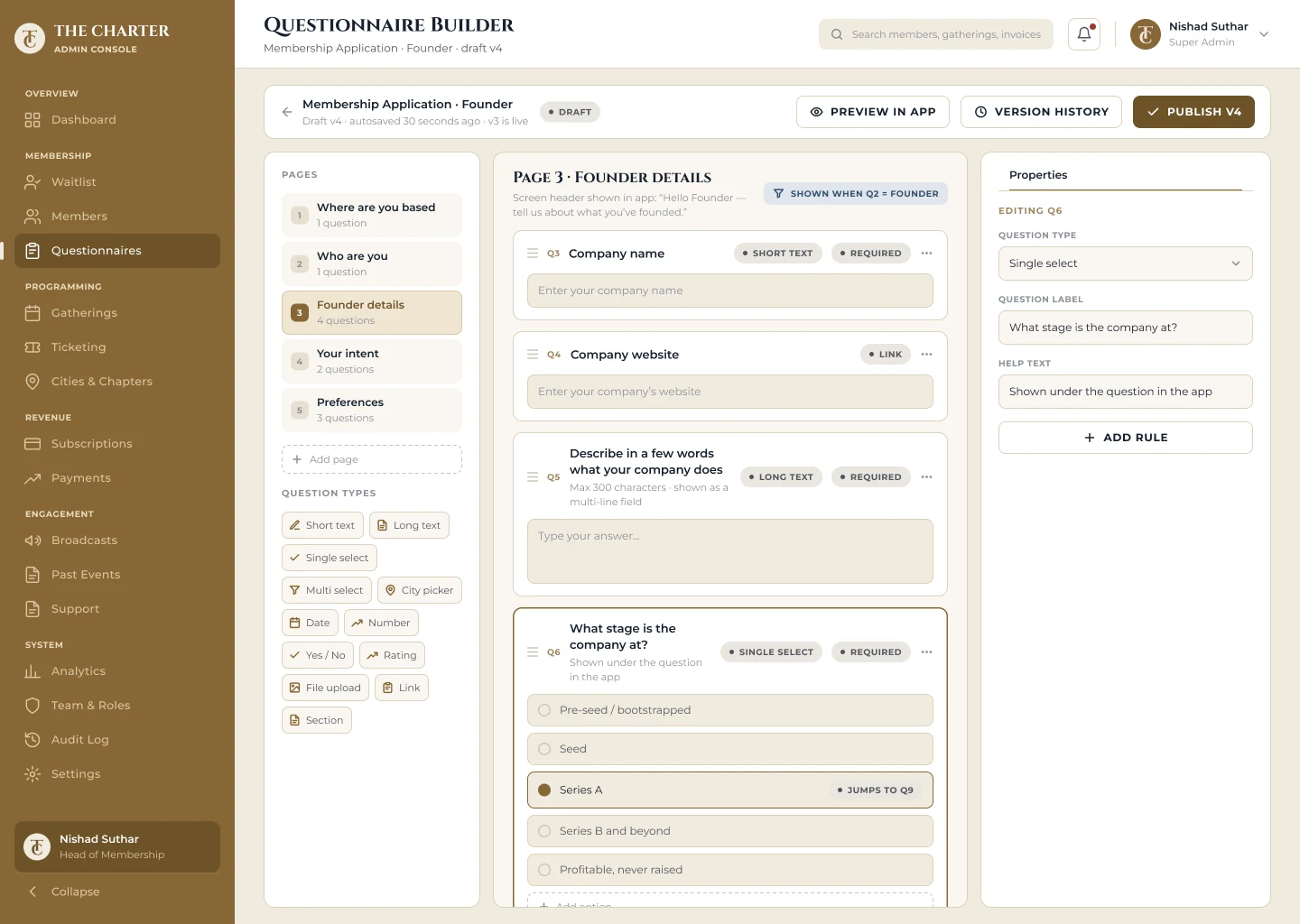Open Version History
1300x924 pixels.
1041,112
